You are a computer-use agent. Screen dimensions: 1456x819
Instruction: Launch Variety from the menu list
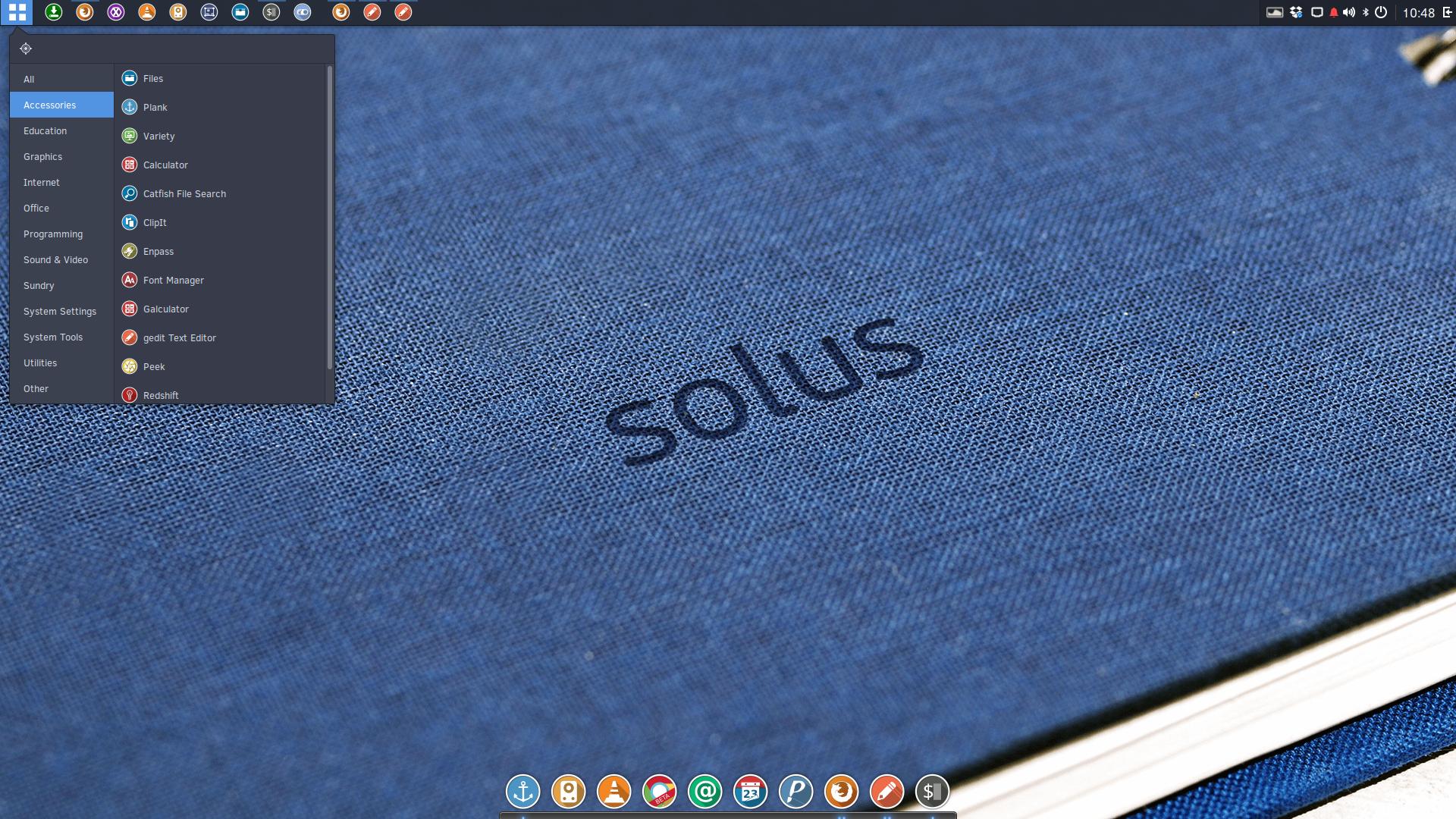(220, 136)
